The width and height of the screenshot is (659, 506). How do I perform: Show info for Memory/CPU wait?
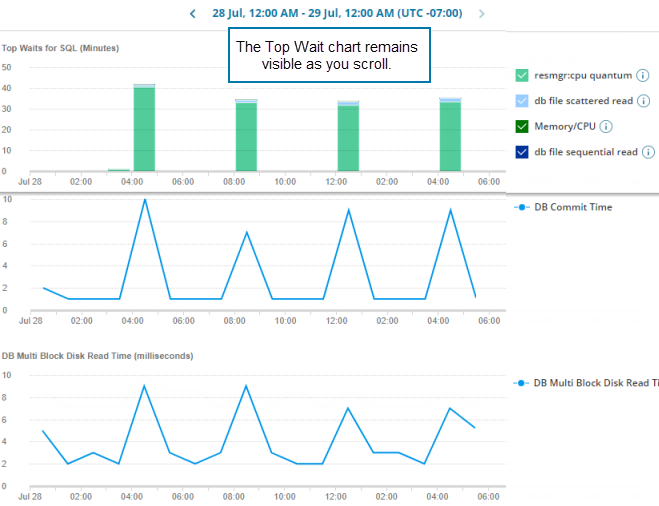coord(606,126)
